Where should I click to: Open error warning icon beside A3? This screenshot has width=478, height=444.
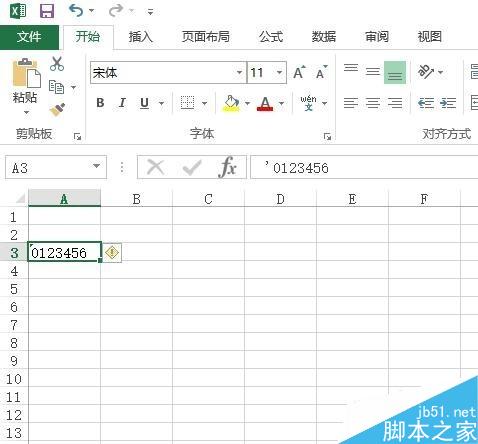click(112, 252)
